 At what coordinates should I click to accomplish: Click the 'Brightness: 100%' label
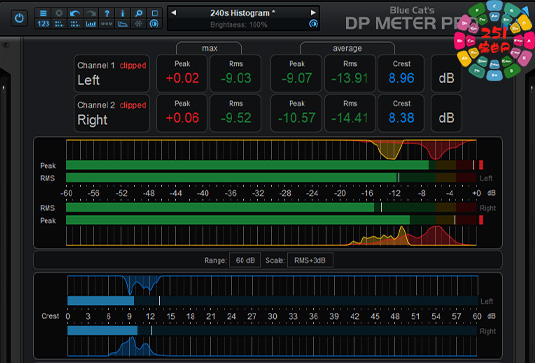pyautogui.click(x=239, y=25)
